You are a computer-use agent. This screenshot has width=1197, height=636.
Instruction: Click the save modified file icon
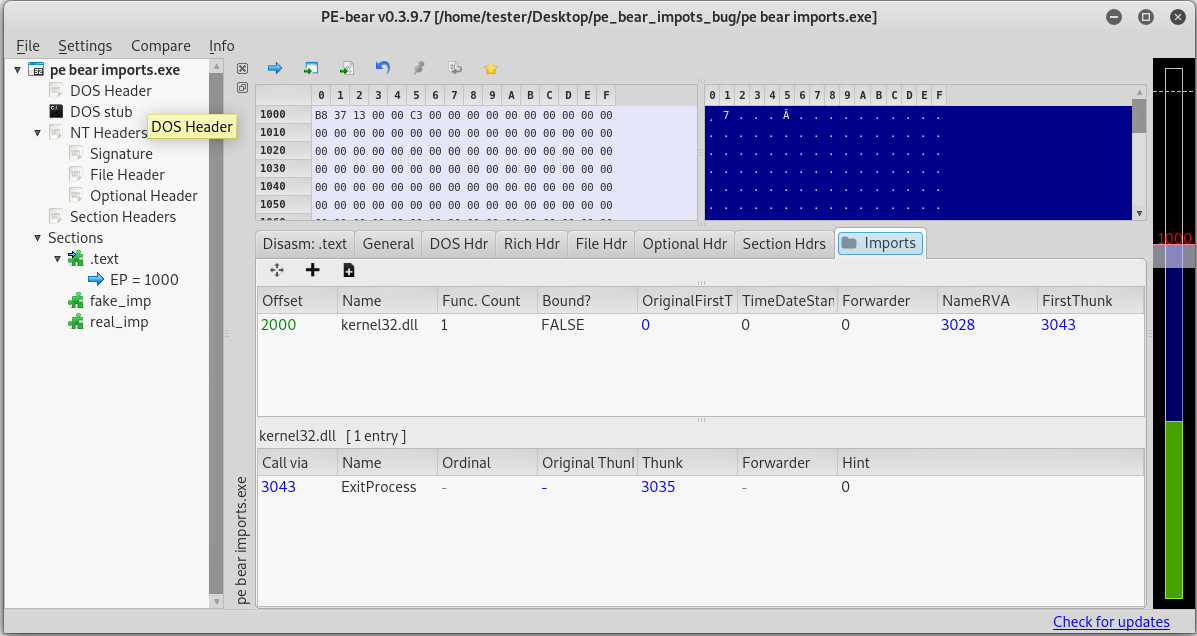pos(311,67)
